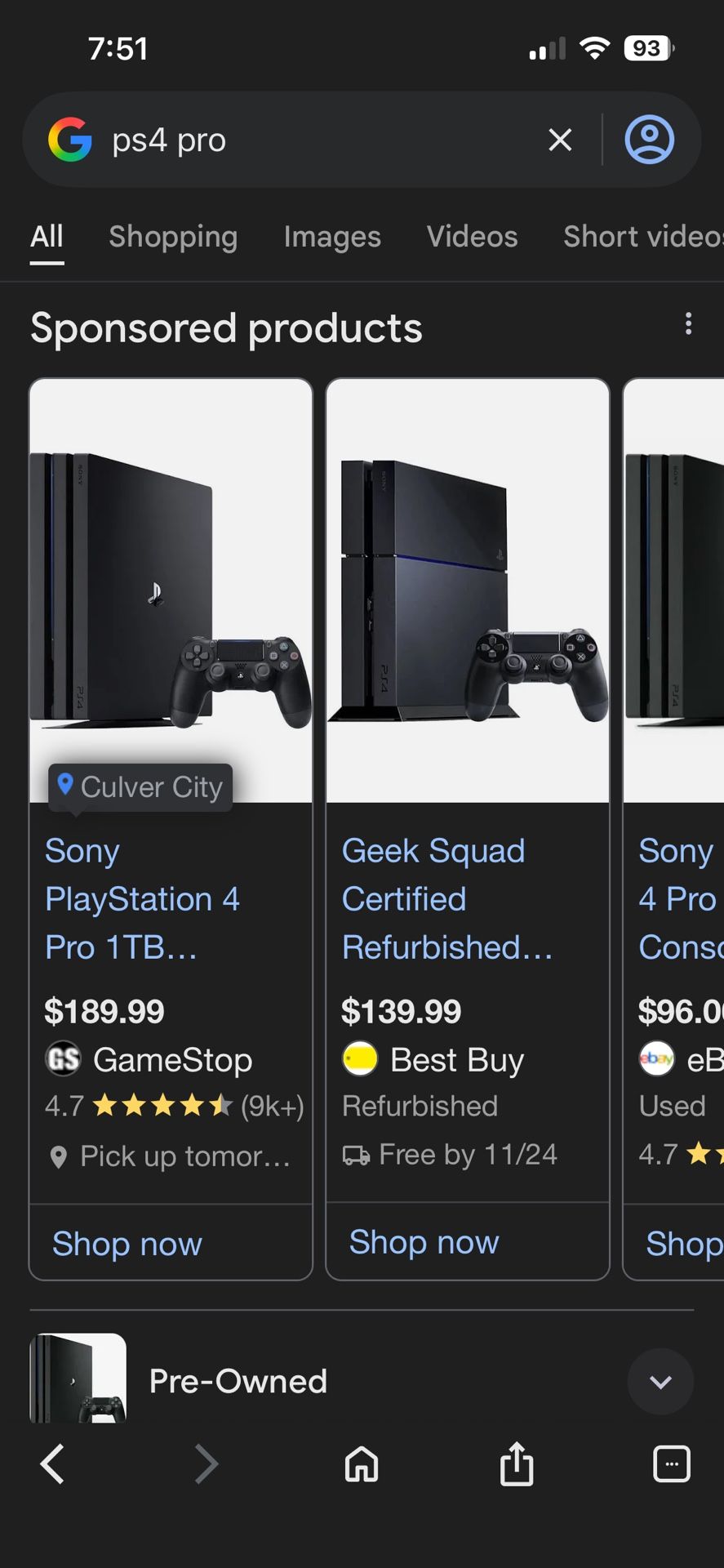This screenshot has width=724, height=1568.
Task: Open the Google account profile icon
Action: point(649,139)
